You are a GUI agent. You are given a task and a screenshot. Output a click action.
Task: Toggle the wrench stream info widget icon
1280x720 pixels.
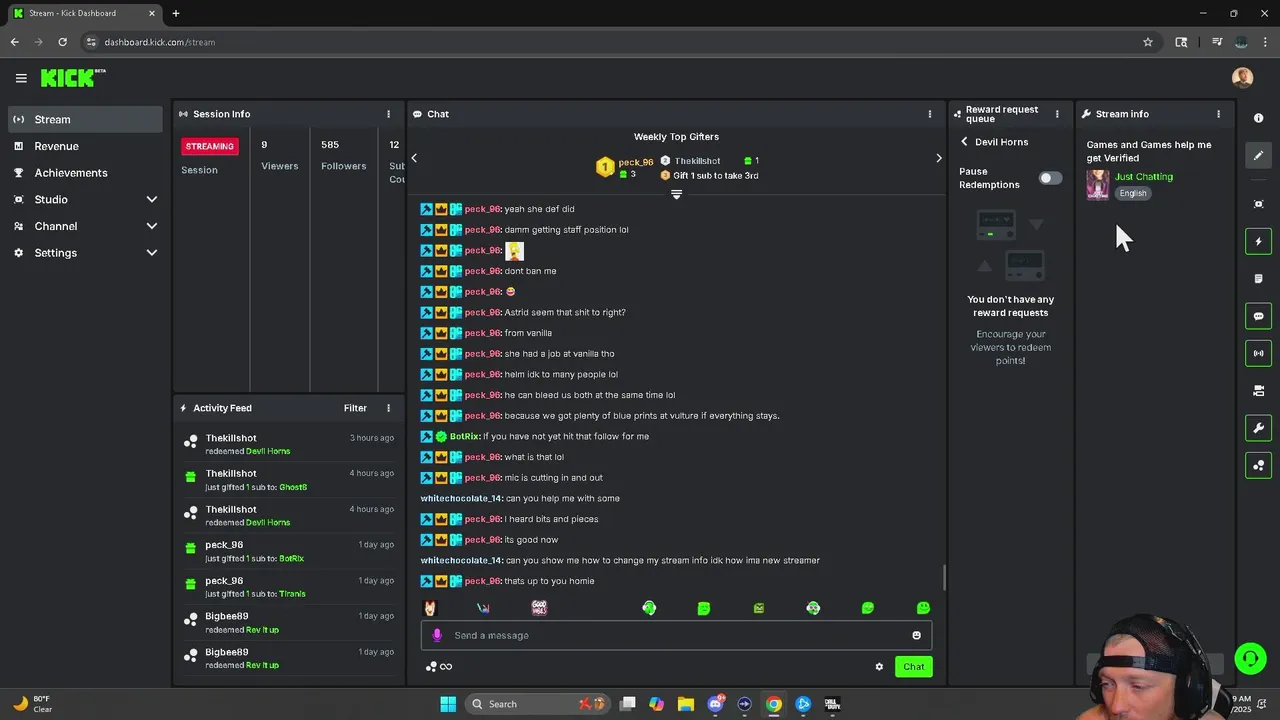(x=1258, y=428)
